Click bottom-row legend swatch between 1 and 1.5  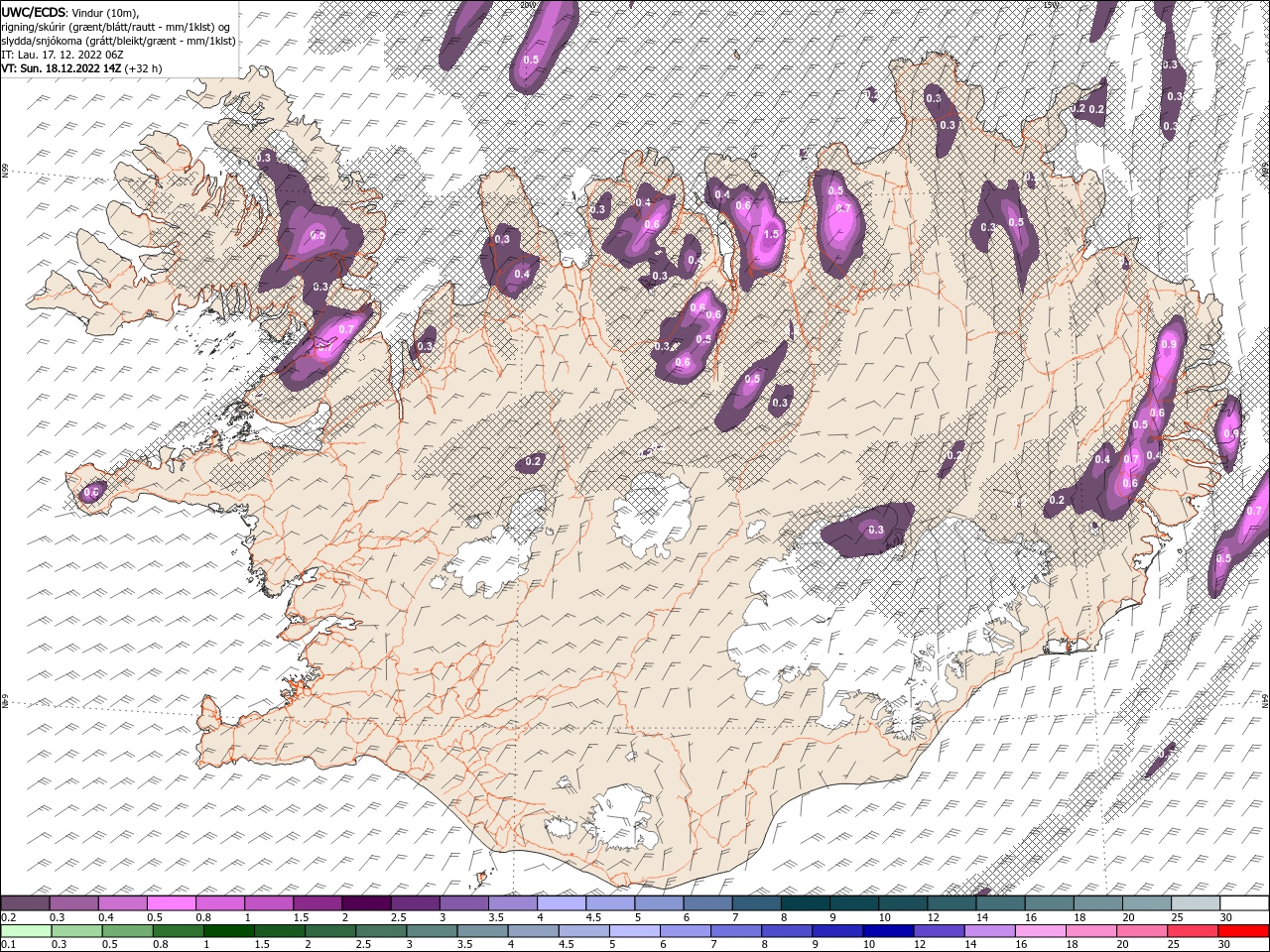tap(228, 931)
